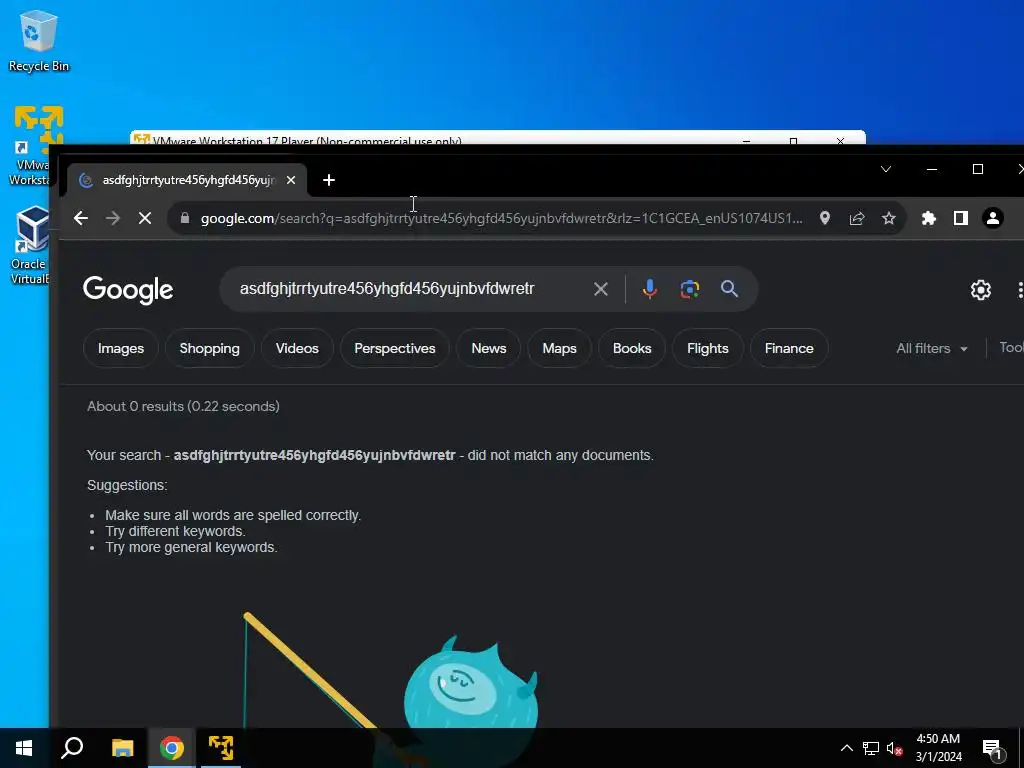Viewport: 1024px width, 768px height.
Task: Click 'Make sure all words are spelled correctly.'
Action: 233,515
